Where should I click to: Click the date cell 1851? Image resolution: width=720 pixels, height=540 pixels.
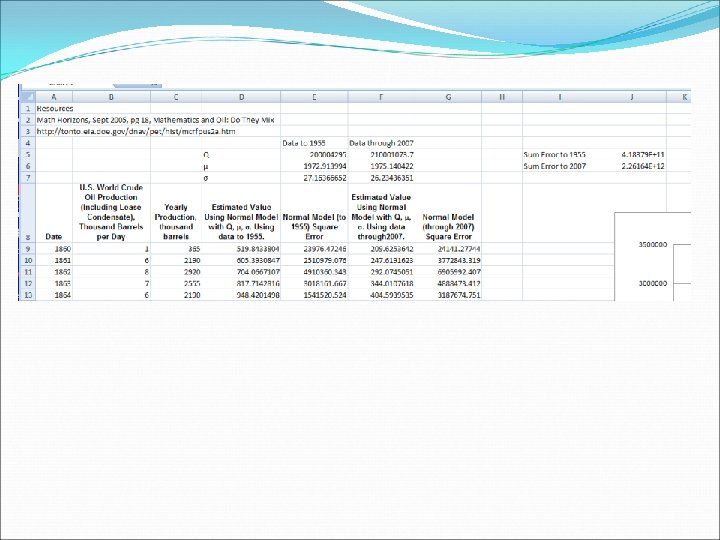pyautogui.click(x=62, y=260)
